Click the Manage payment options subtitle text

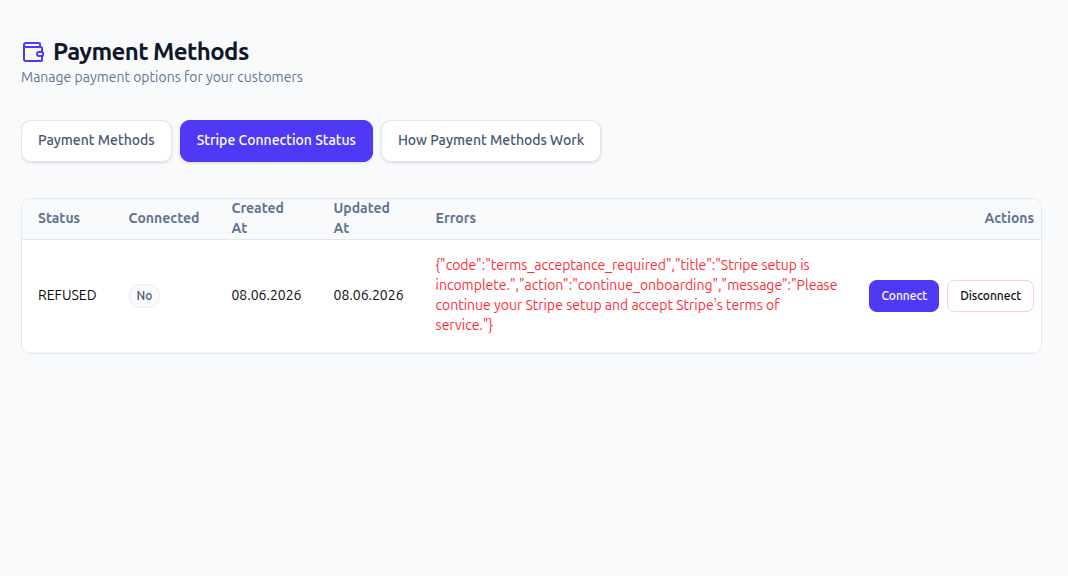[x=162, y=77]
